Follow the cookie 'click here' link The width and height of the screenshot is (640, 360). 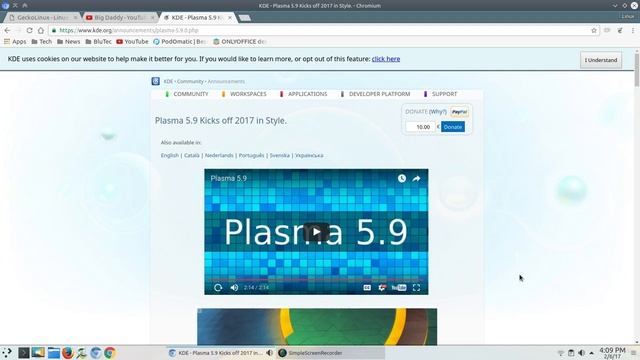coord(386,59)
